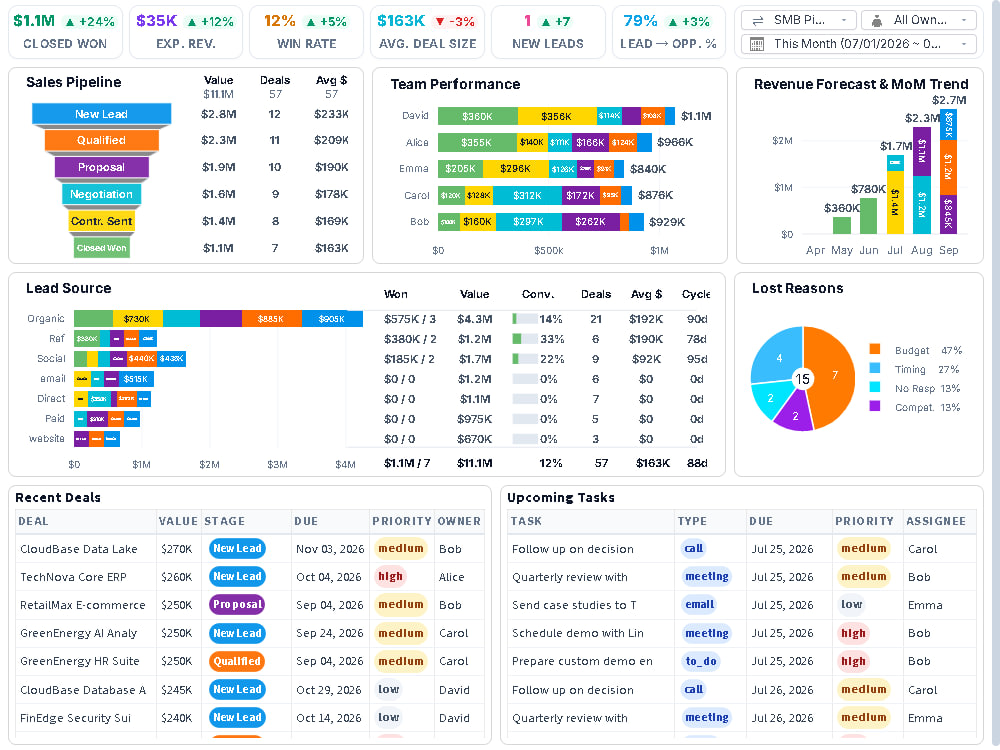The width and height of the screenshot is (1000, 750).
Task: Select the Closed Won funnel stage
Action: click(101, 248)
